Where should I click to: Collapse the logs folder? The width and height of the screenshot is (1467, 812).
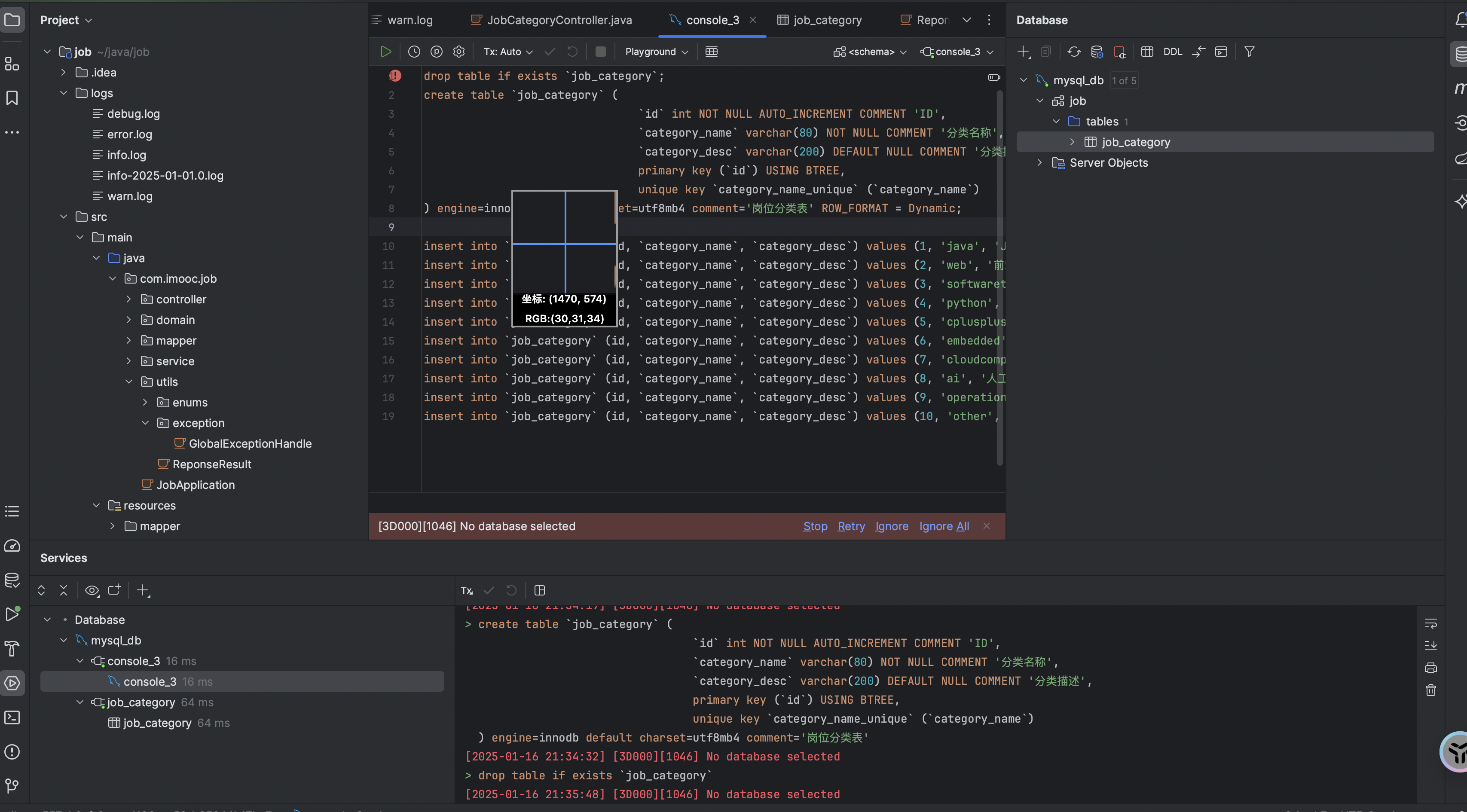64,93
